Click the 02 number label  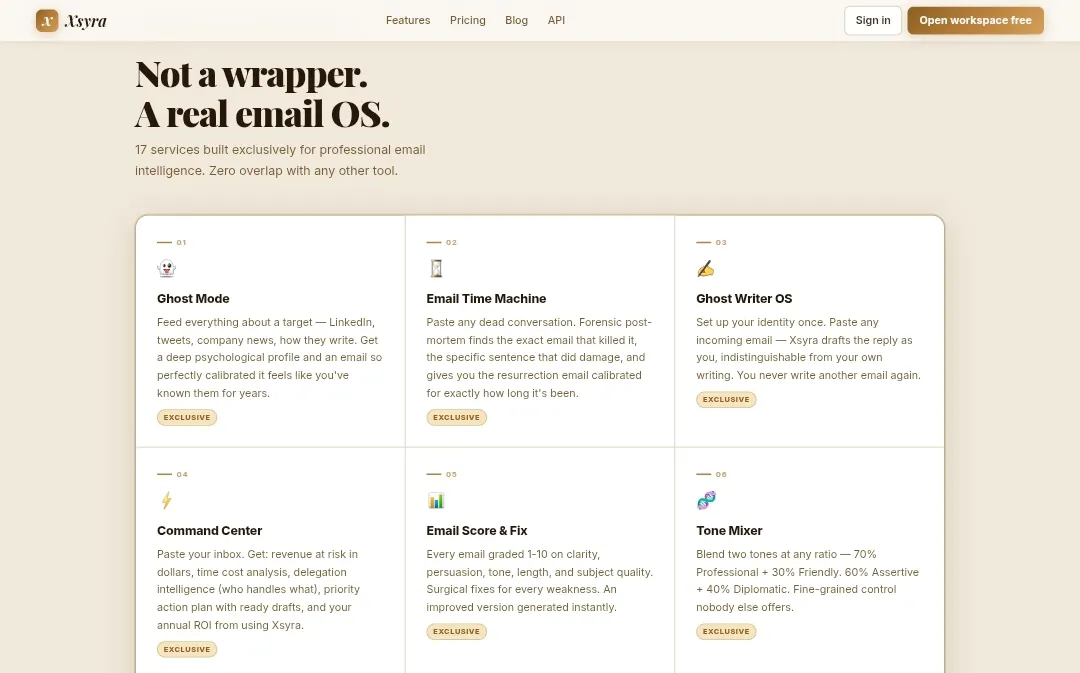(x=451, y=242)
